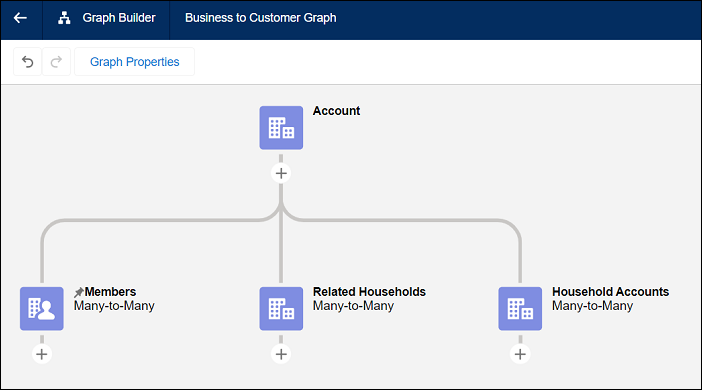Image resolution: width=702 pixels, height=390 pixels.
Task: Click Many-to-Many under Members
Action: 114,306
